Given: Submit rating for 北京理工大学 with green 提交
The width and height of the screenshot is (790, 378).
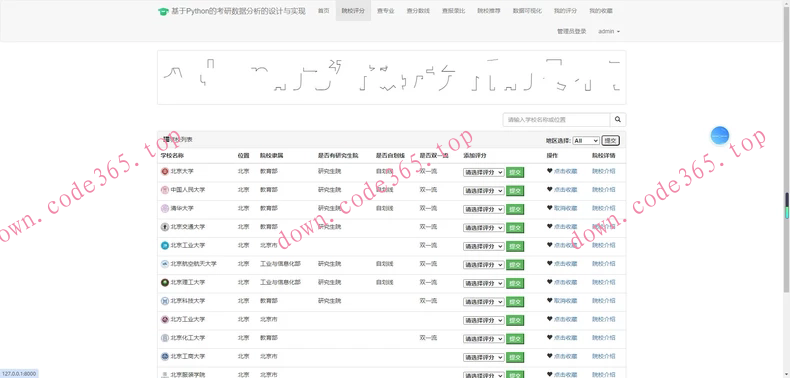Looking at the screenshot, I should (x=515, y=283).
